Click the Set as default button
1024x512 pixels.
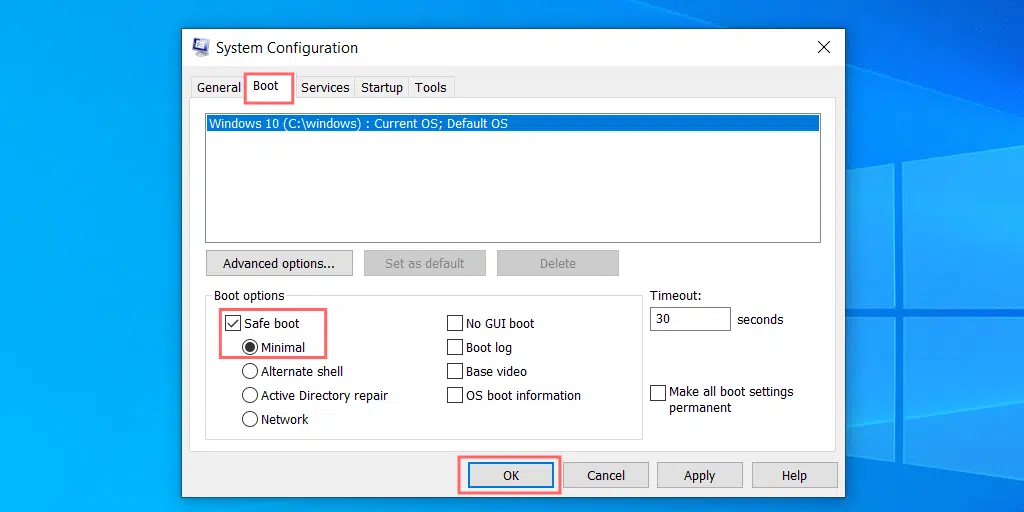[424, 263]
